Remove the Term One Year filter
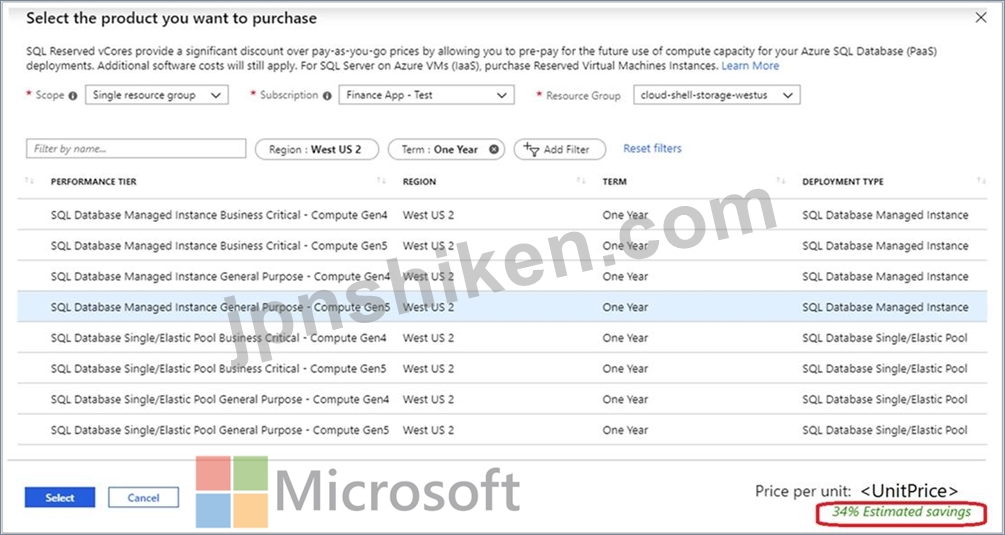 pyautogui.click(x=494, y=149)
